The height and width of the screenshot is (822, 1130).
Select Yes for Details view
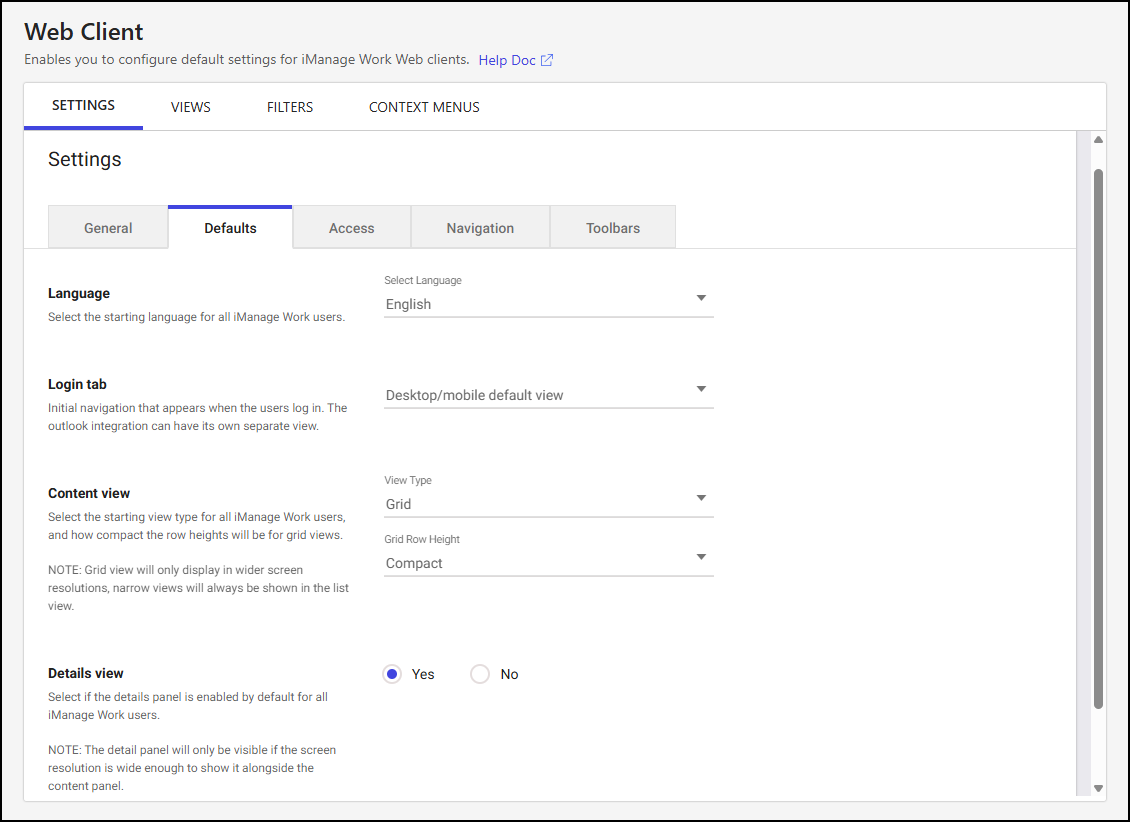pyautogui.click(x=392, y=674)
